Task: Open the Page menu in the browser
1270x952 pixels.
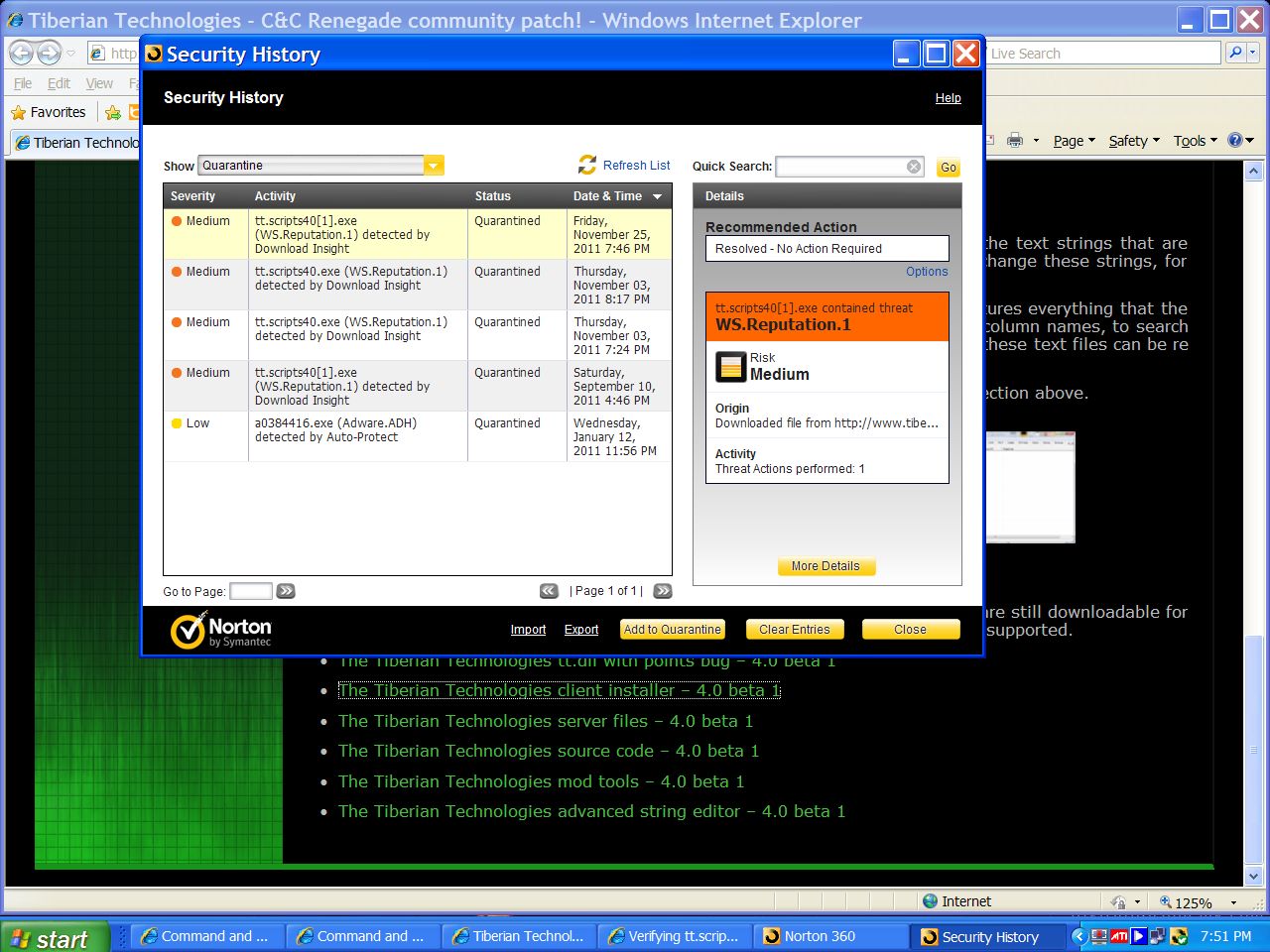Action: point(1074,141)
